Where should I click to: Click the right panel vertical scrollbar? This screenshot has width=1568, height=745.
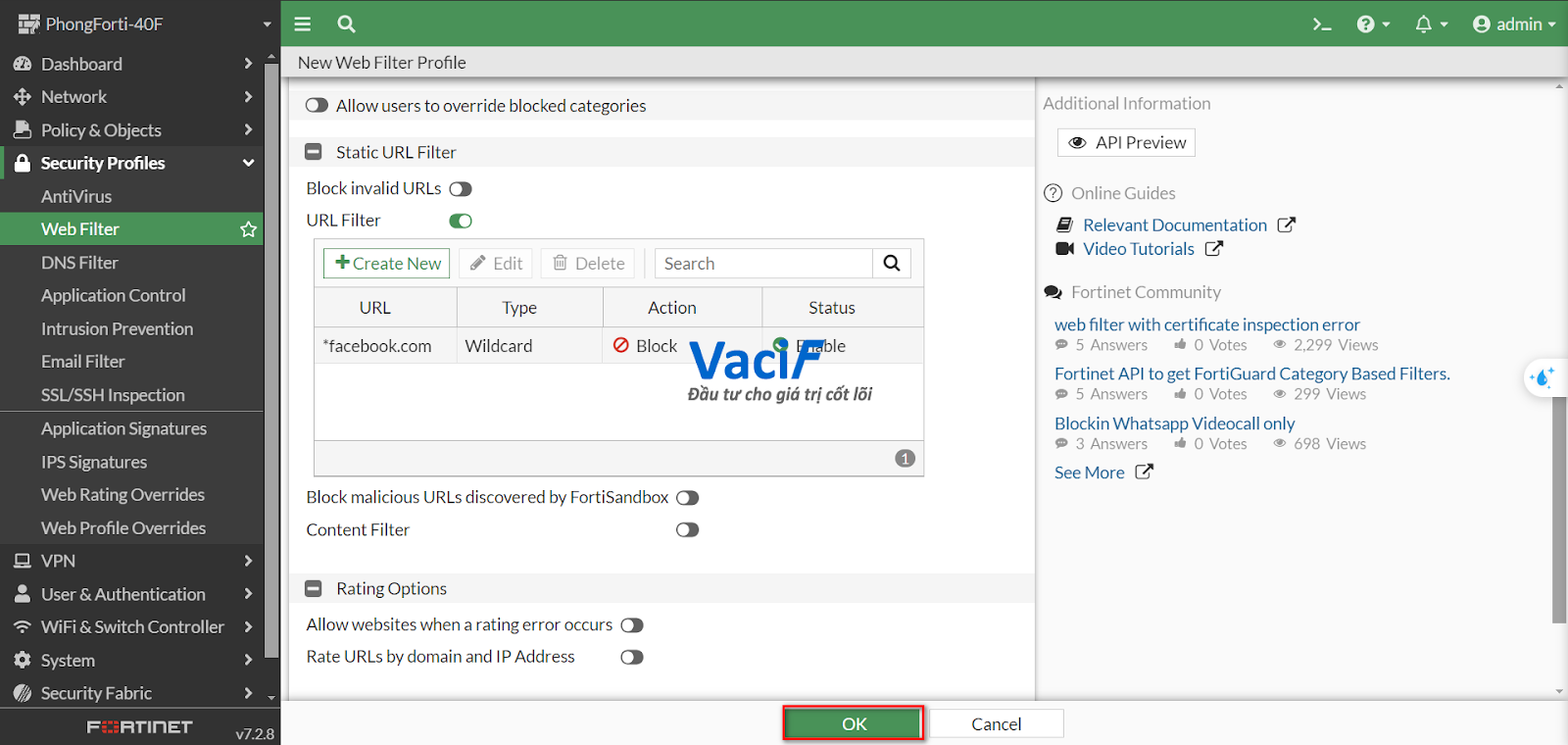1559,510
